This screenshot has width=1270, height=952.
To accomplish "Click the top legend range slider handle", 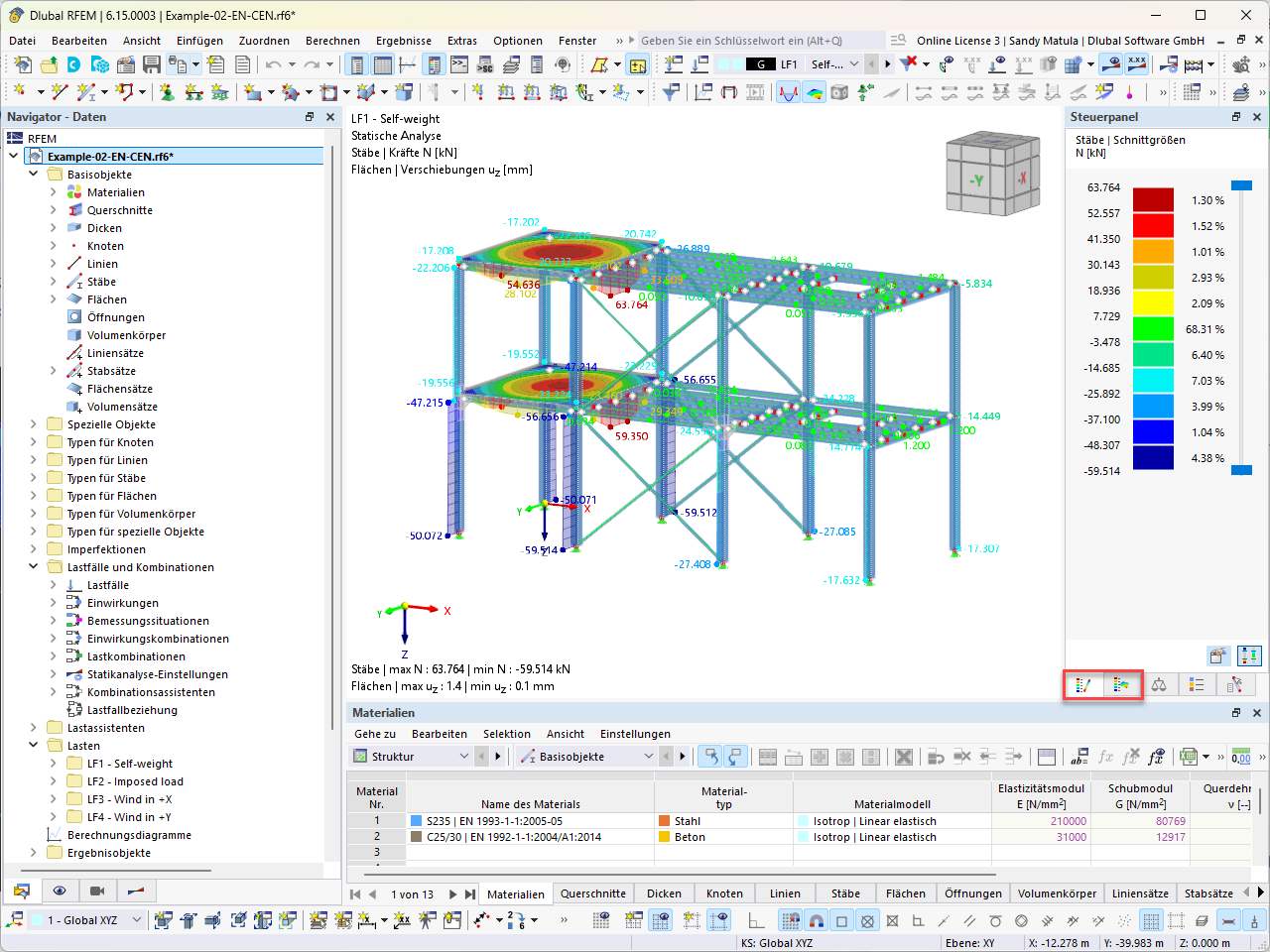I will tap(1241, 185).
